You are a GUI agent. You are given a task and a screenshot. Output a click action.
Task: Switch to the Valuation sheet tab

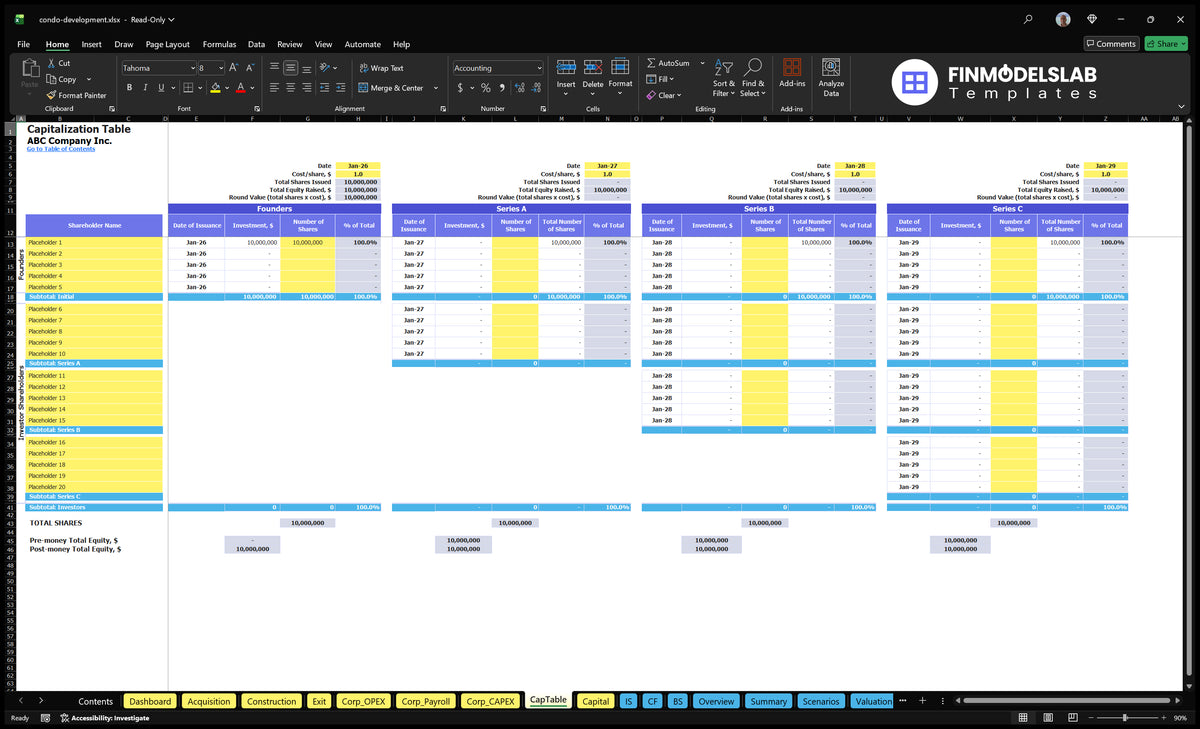point(873,701)
